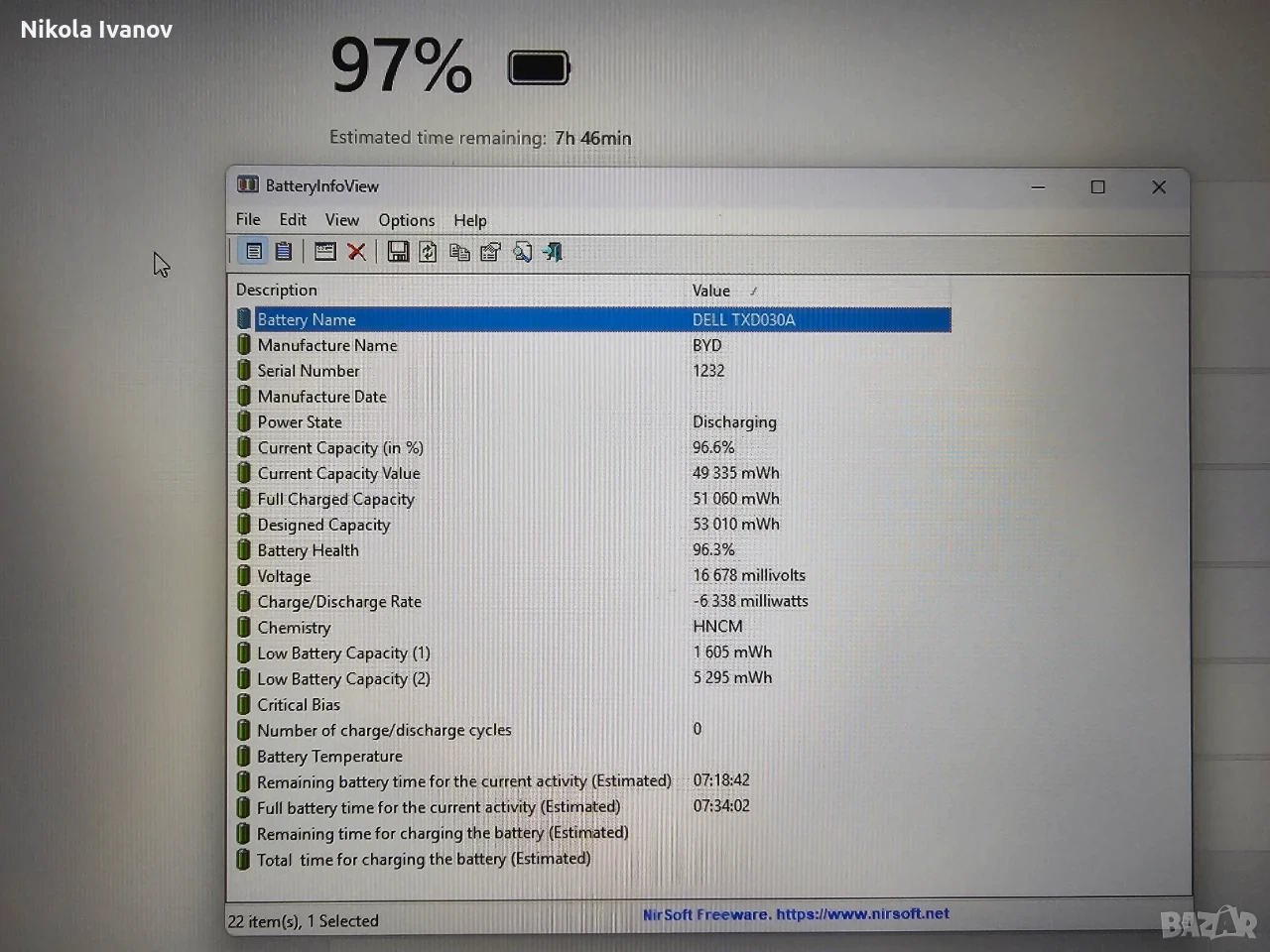Open the File menu
The image size is (1270, 952).
pos(248,219)
